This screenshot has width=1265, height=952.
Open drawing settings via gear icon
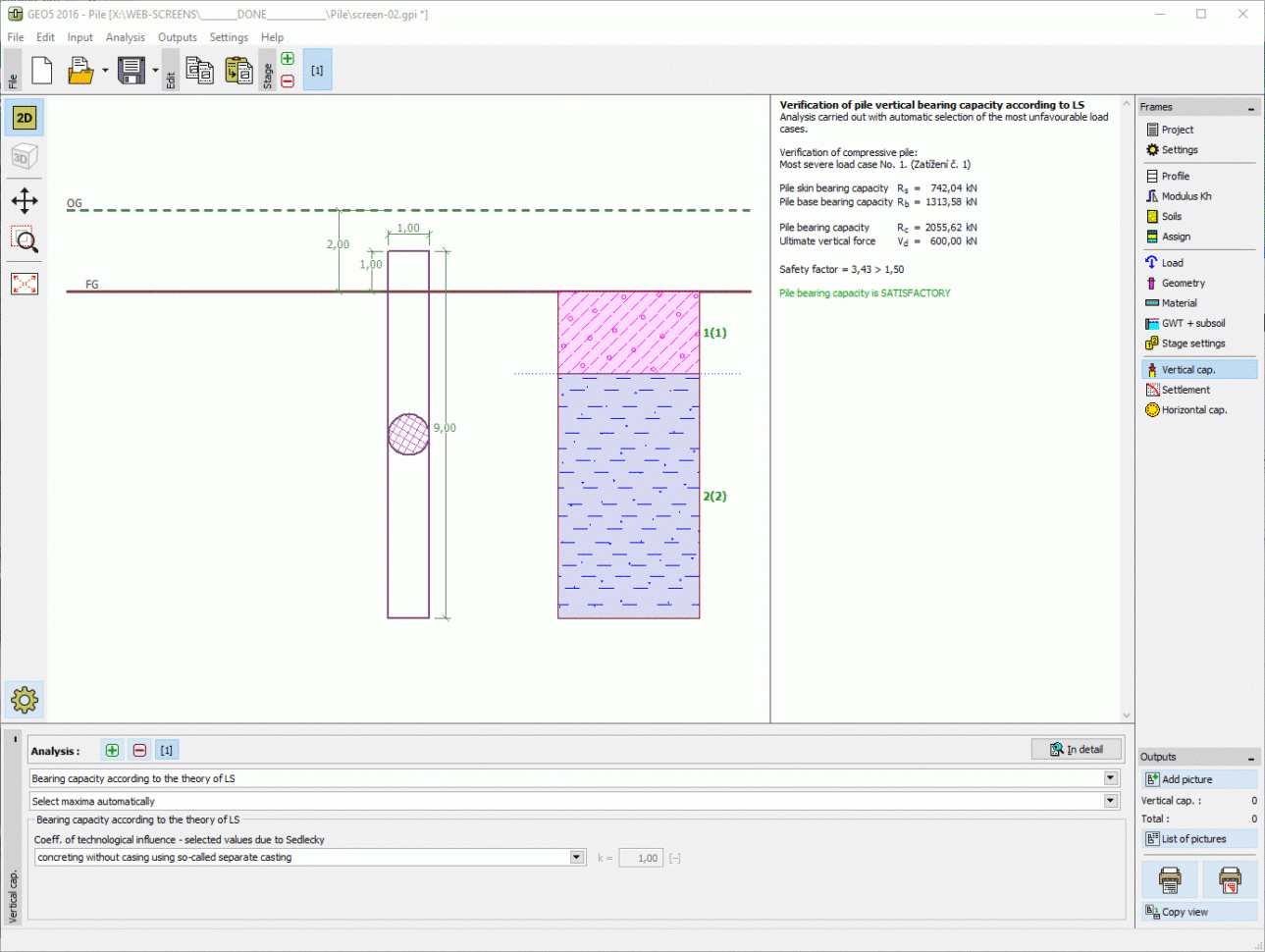tap(24, 699)
